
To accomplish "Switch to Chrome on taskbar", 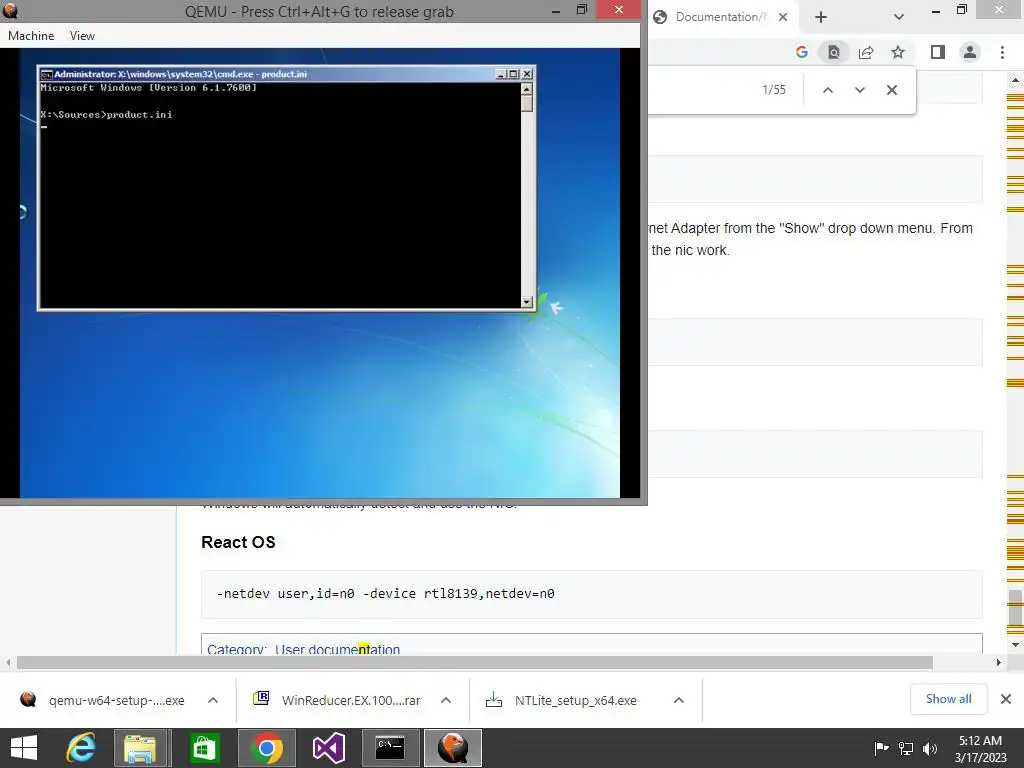I will coord(266,748).
